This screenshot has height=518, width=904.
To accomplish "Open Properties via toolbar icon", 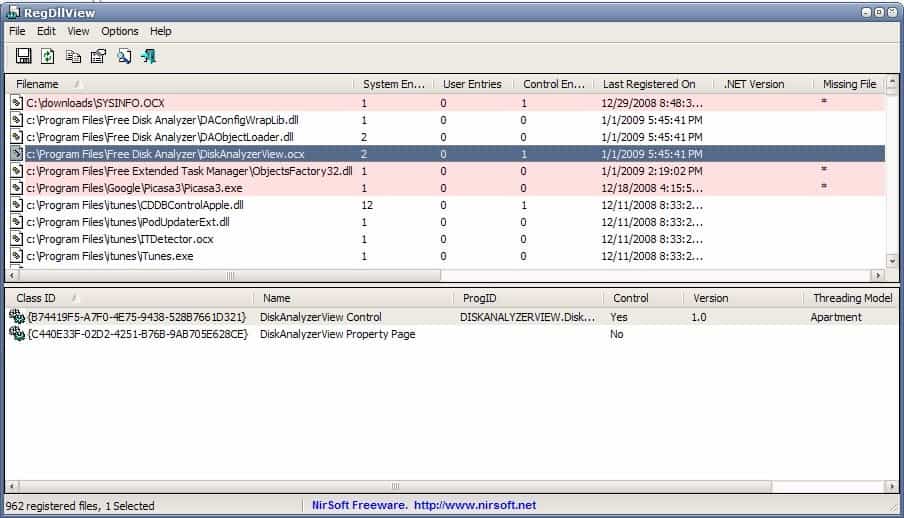I will [98, 56].
